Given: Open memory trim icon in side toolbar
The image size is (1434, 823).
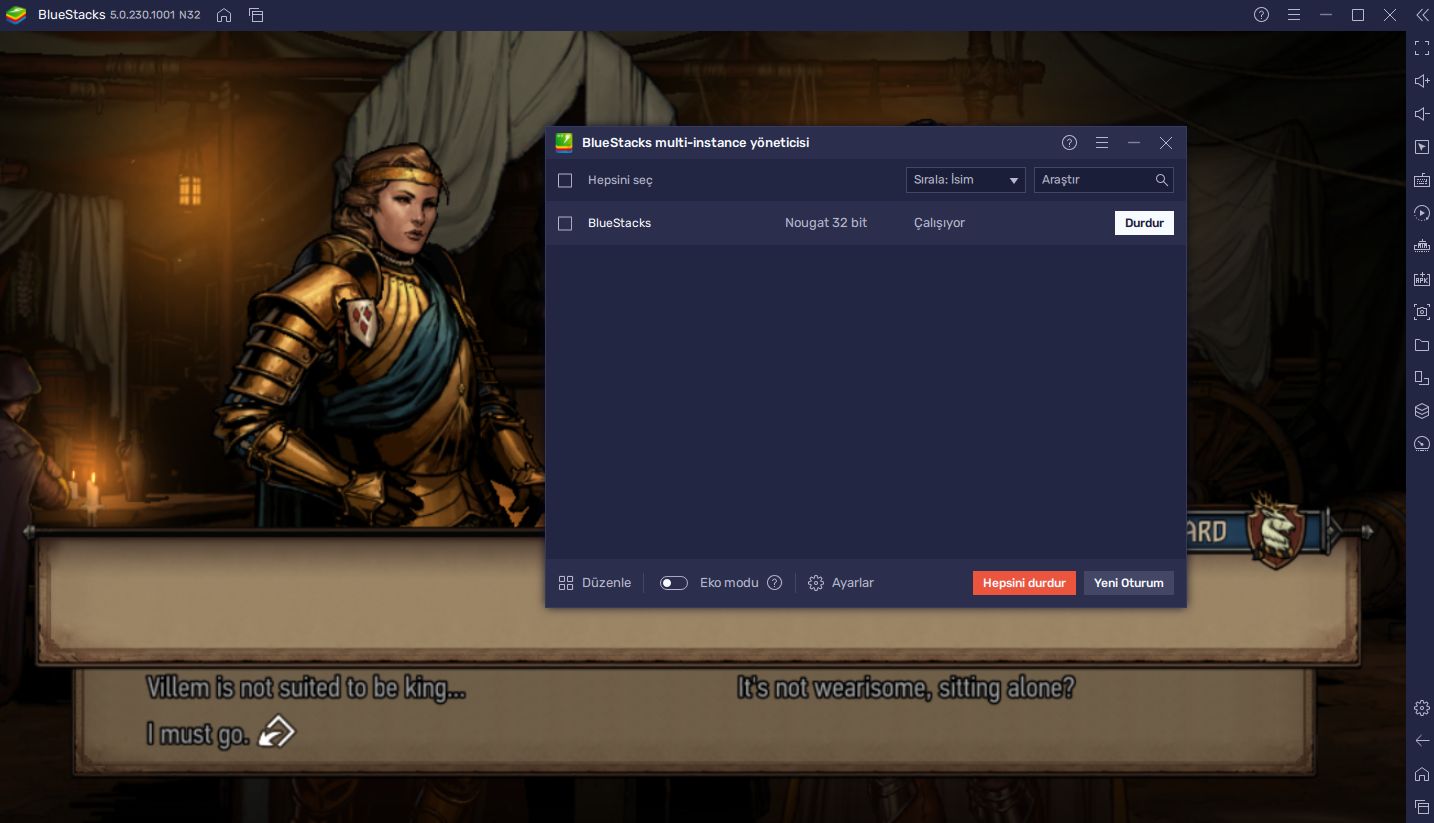Looking at the screenshot, I should coord(1422,246).
